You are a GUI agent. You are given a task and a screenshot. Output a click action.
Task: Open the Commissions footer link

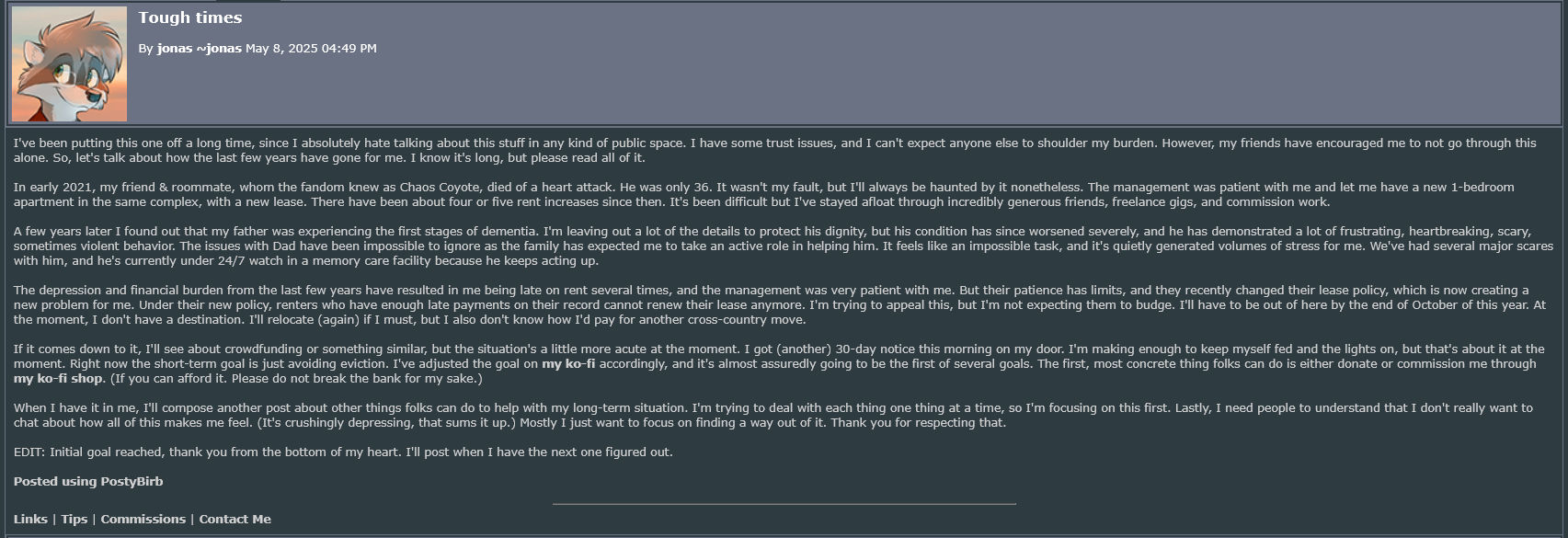pos(143,520)
